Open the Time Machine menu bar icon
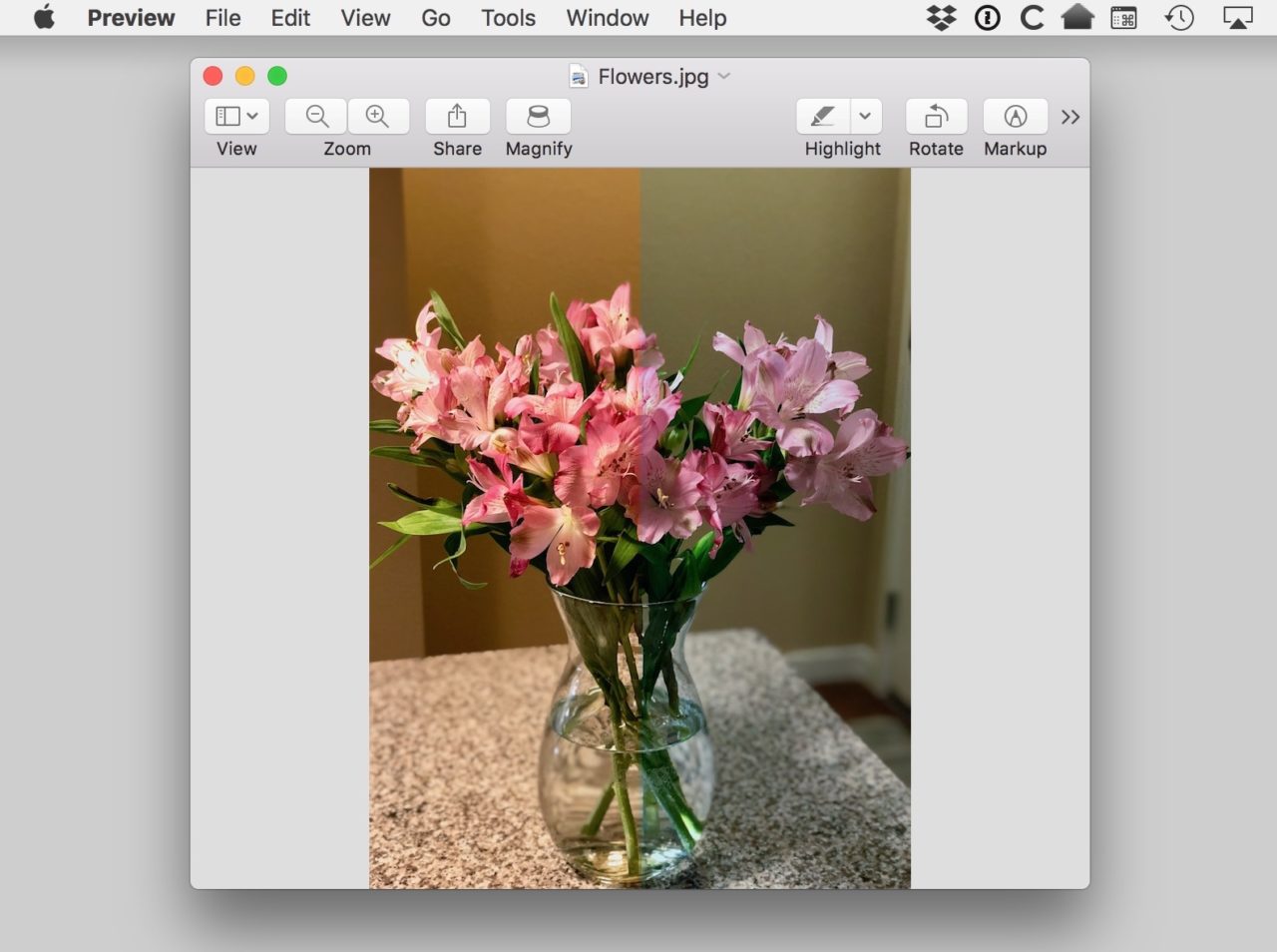Screen dimensions: 1277x952 [1180, 18]
